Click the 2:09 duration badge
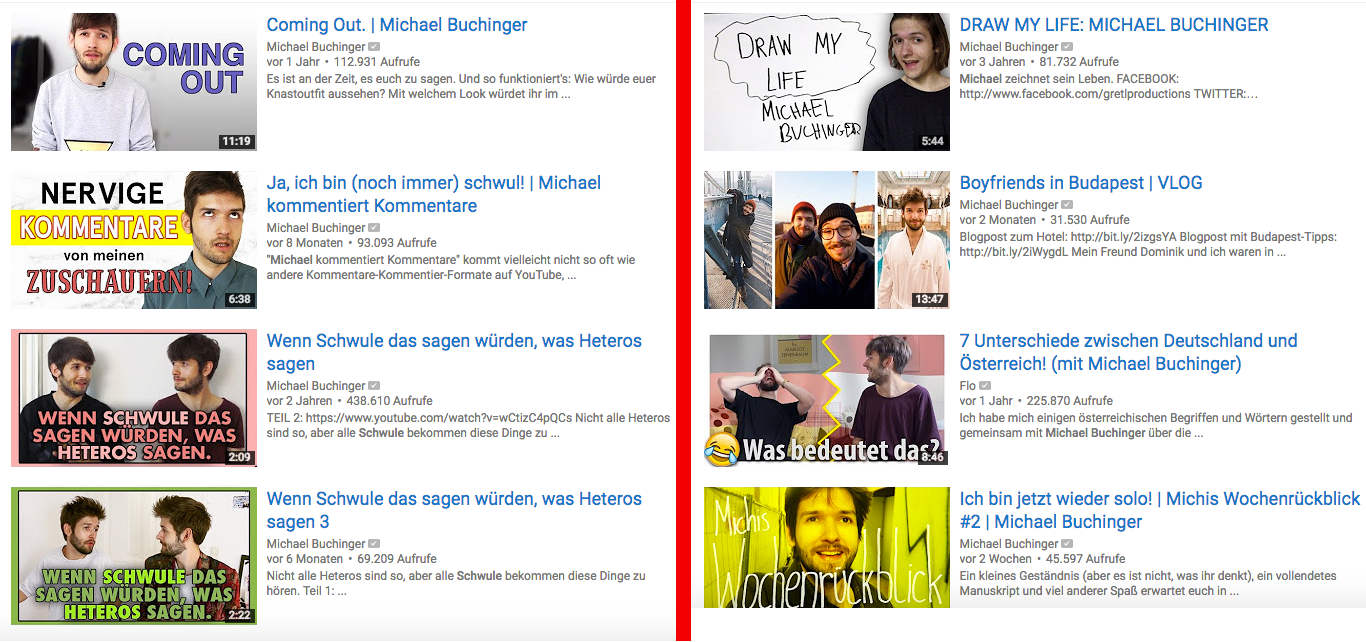This screenshot has height=642, width=1366. 240,458
